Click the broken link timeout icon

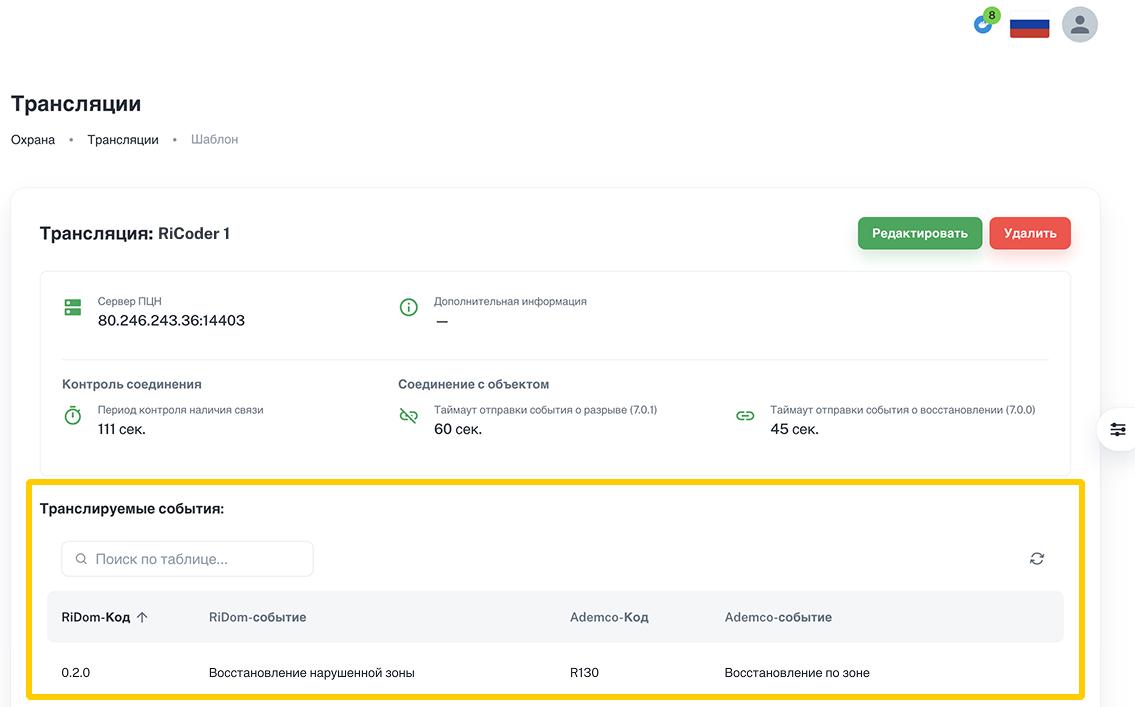pyautogui.click(x=408, y=415)
